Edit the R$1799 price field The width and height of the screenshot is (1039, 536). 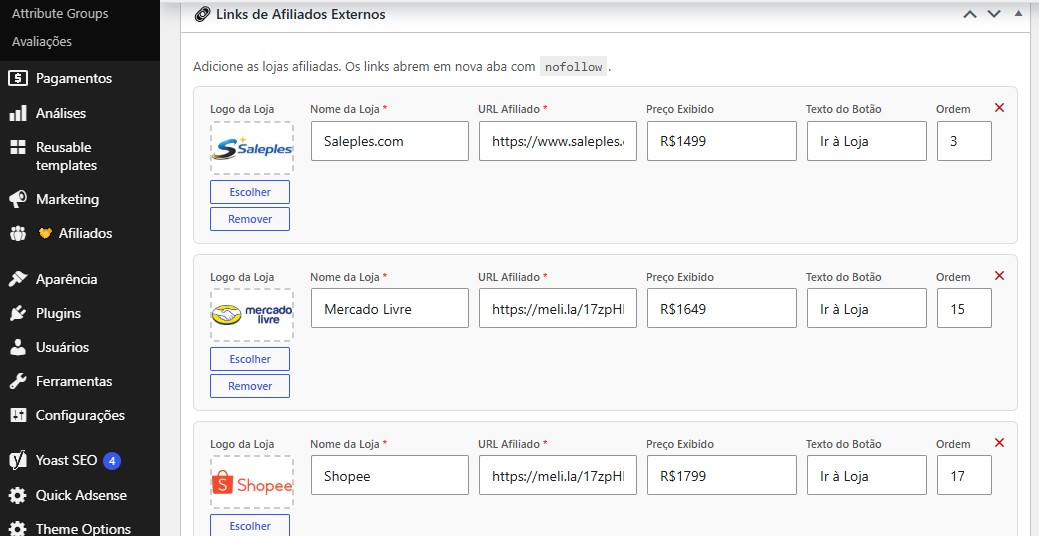pos(722,475)
